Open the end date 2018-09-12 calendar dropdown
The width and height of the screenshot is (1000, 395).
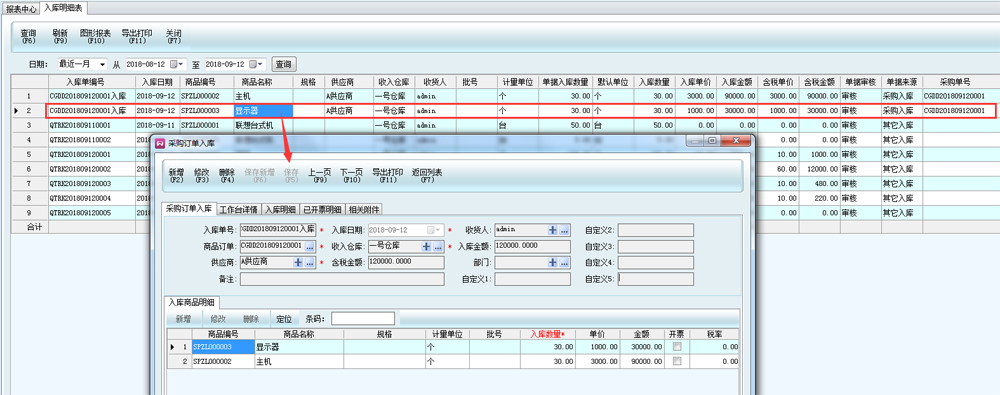click(260, 64)
